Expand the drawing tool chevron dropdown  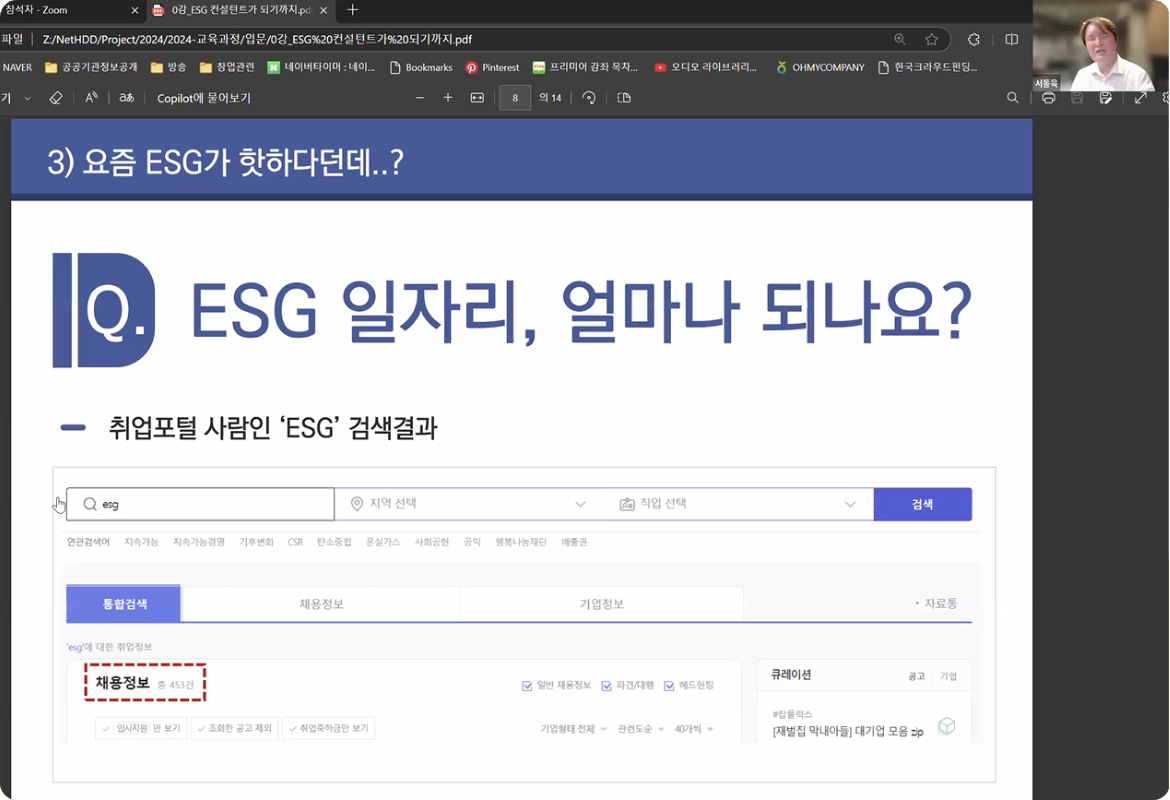coord(28,98)
